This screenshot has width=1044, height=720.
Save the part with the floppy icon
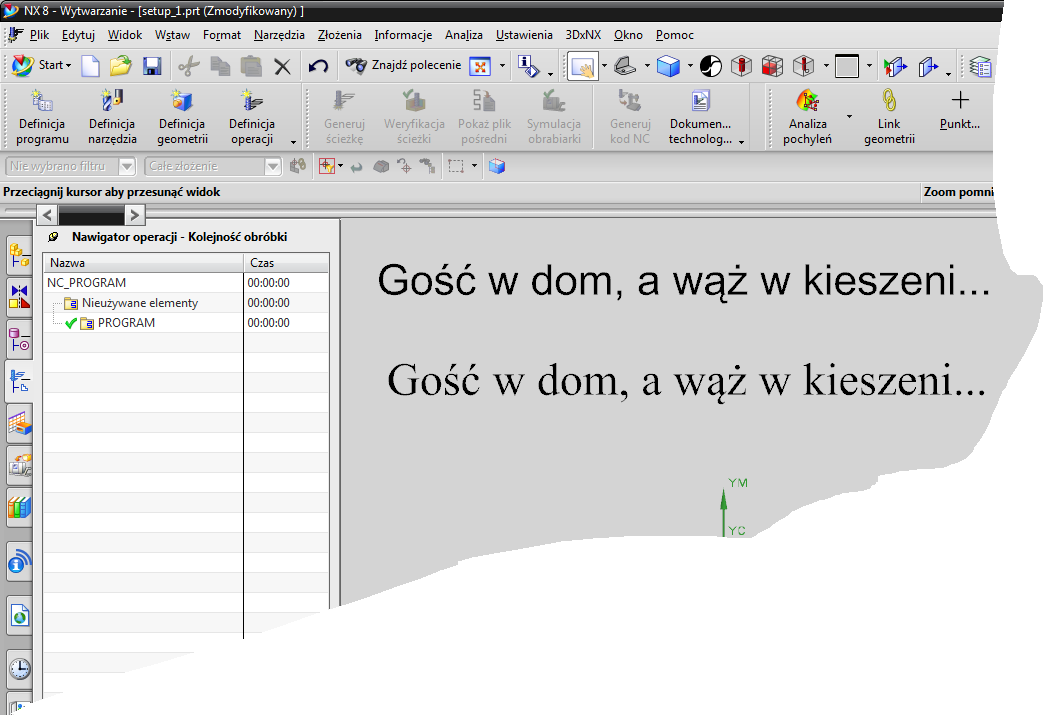tap(152, 66)
